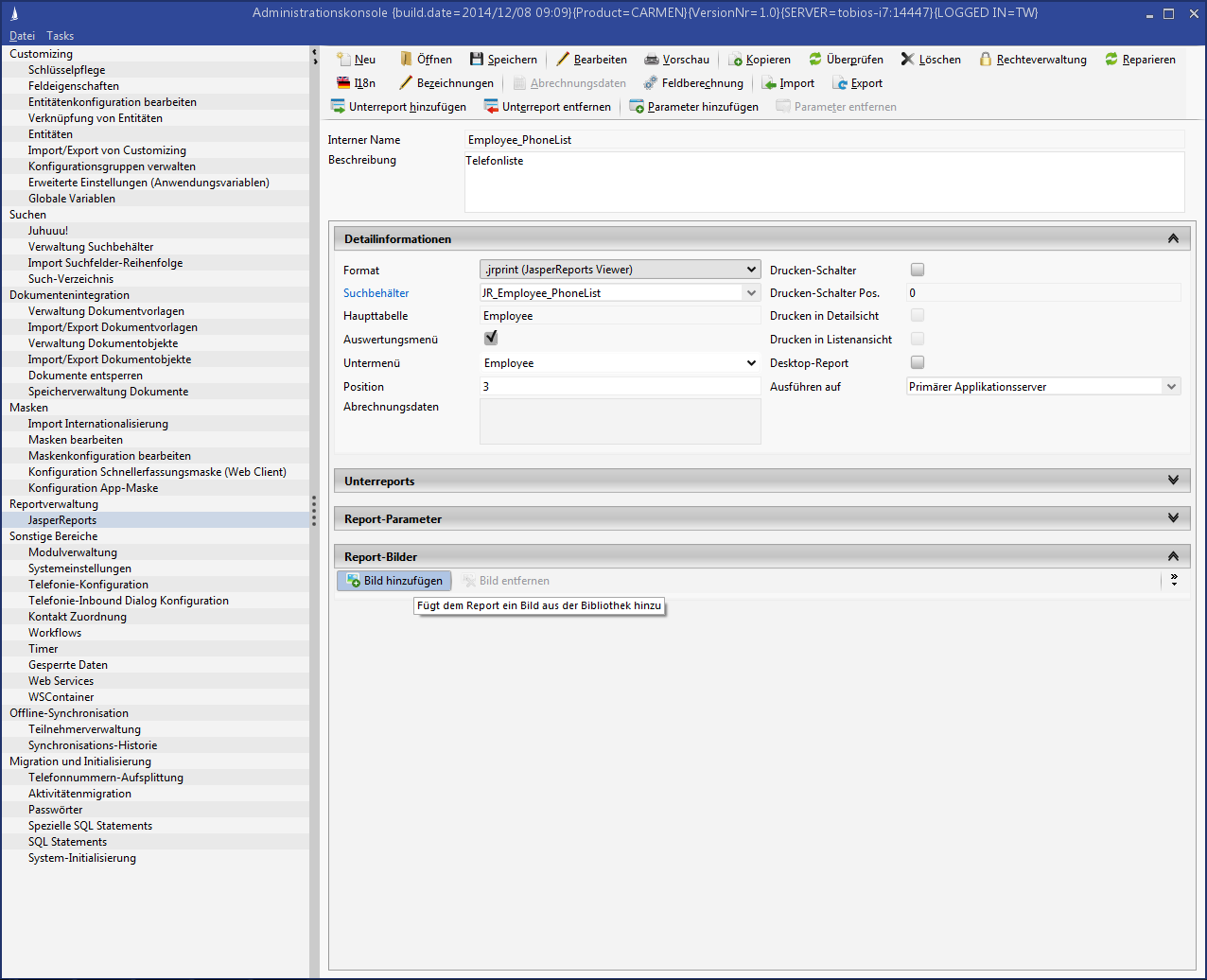The height and width of the screenshot is (980, 1207).
Task: Expand the Unterreports section
Action: coord(1173,481)
